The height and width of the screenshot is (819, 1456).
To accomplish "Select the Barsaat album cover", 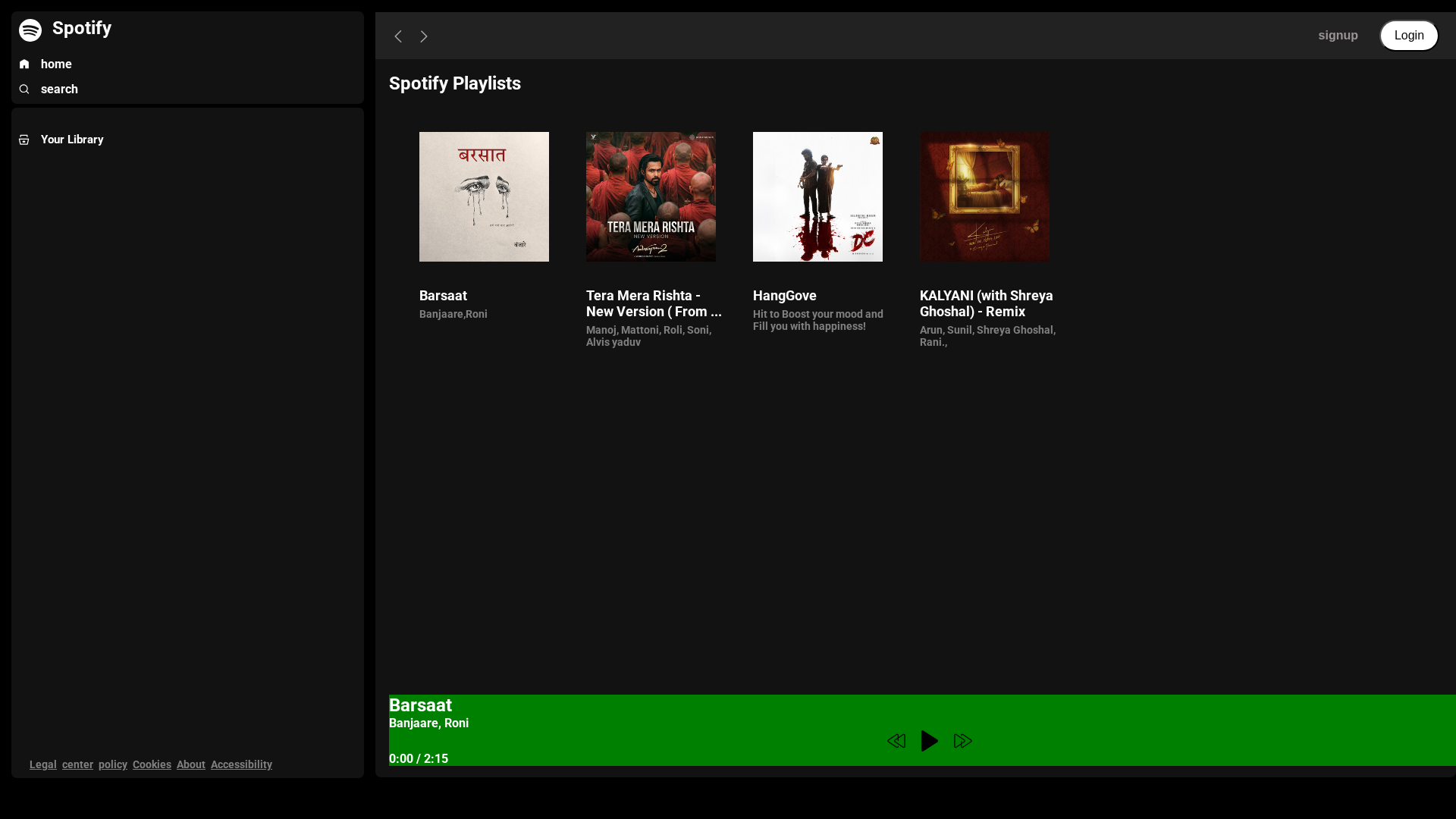I will tap(484, 196).
